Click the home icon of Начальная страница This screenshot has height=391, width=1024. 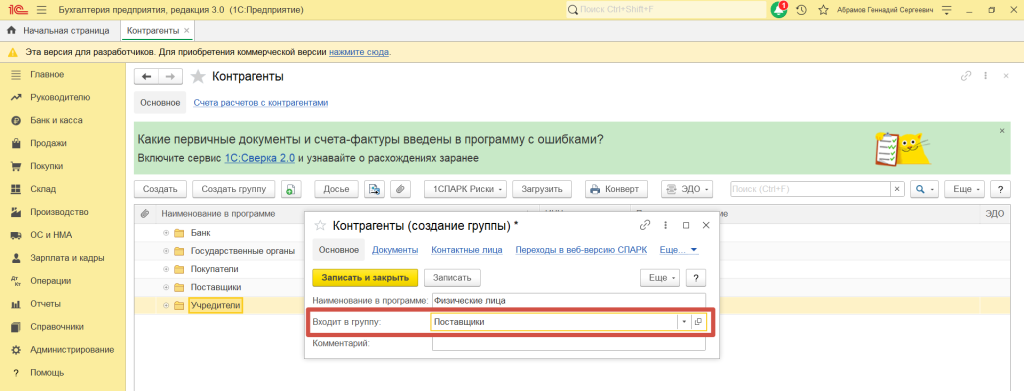tap(11, 31)
